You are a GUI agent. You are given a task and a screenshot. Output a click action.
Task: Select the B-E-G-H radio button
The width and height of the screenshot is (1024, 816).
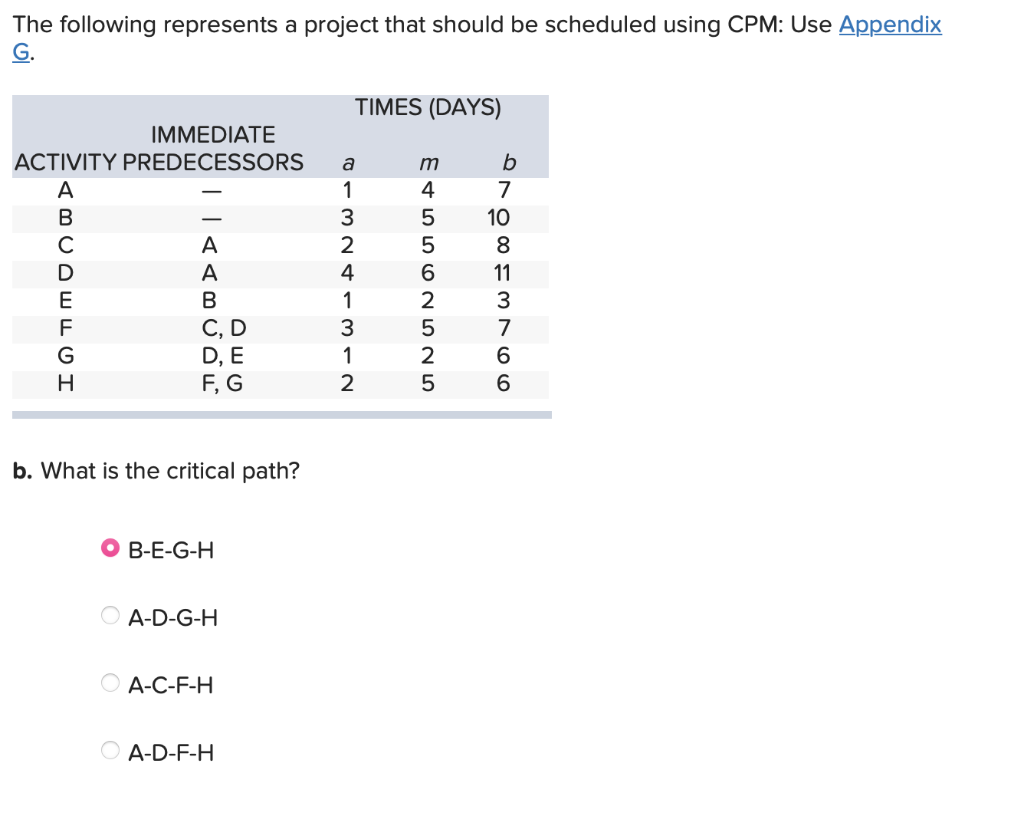[x=111, y=547]
